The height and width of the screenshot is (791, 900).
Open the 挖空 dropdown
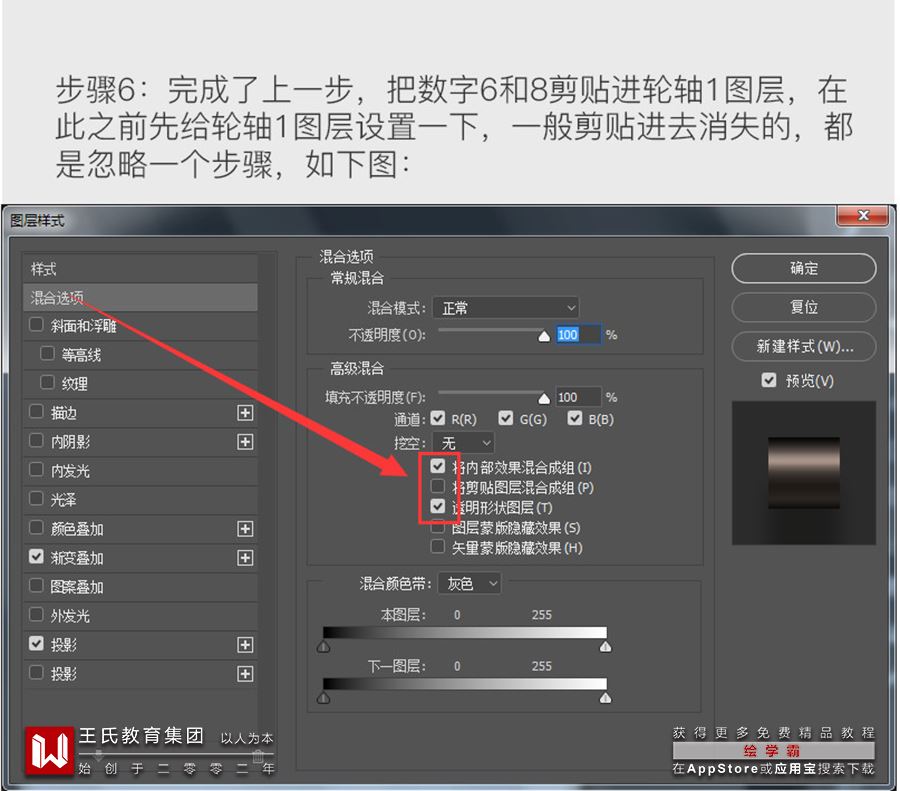point(463,443)
